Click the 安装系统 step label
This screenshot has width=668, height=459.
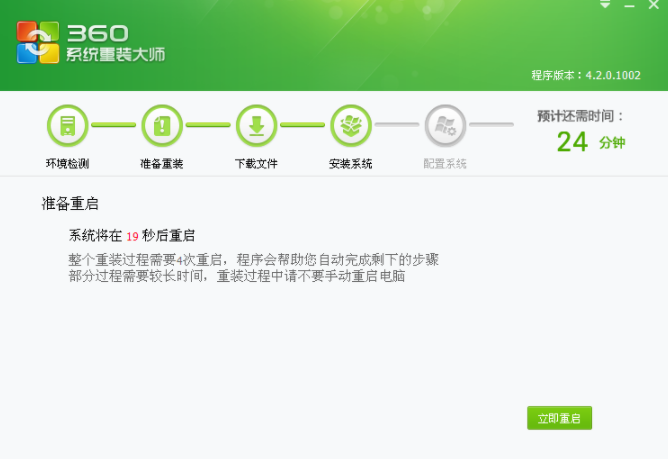click(351, 164)
